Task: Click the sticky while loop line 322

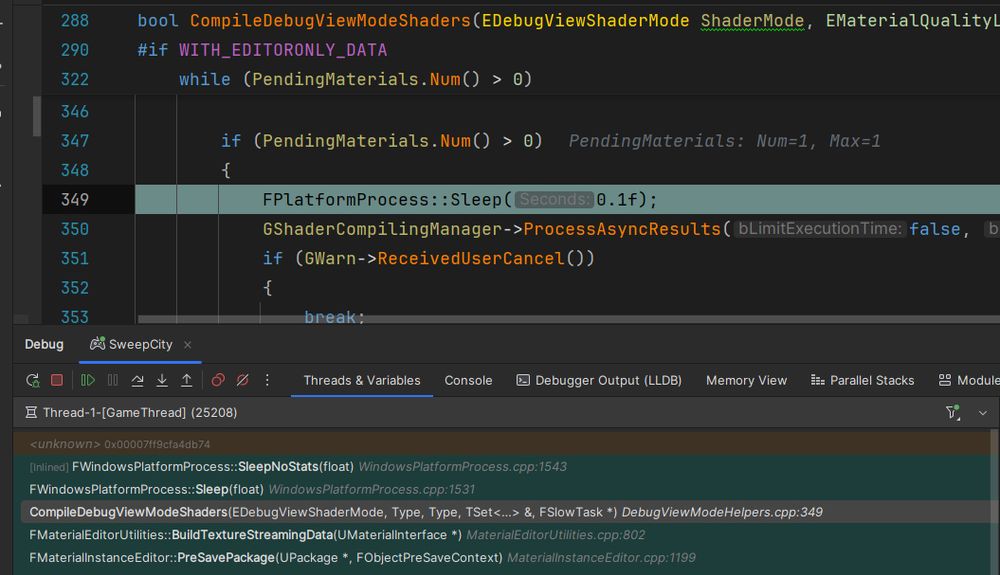Action: [355, 79]
